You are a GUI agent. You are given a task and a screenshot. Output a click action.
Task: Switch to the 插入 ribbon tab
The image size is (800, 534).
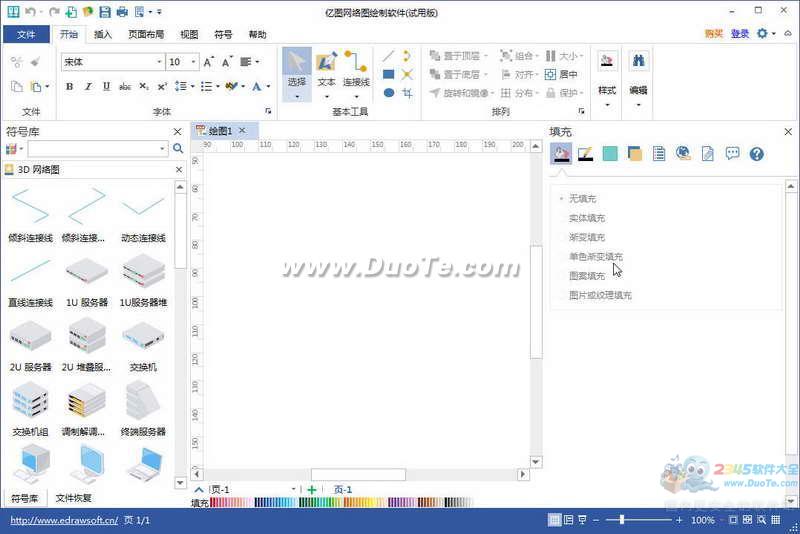coord(103,34)
